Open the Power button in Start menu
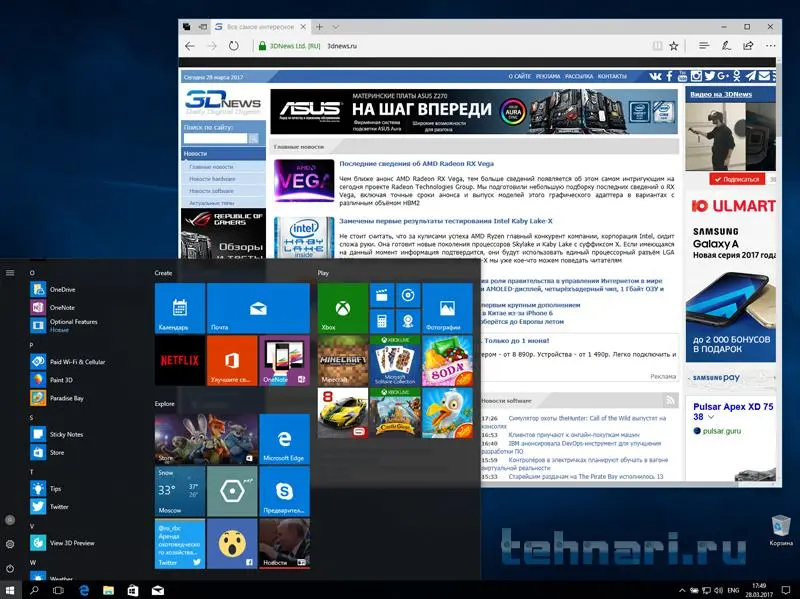 pos(10,568)
